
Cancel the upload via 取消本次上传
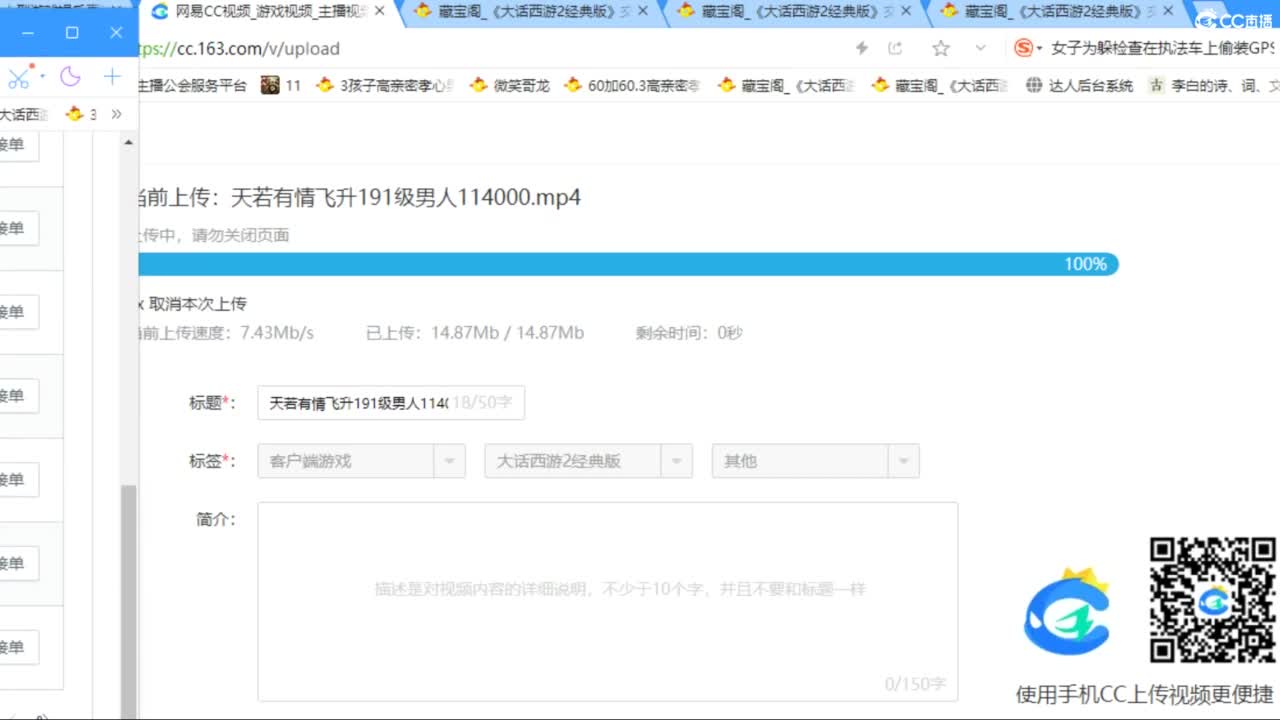[x=192, y=303]
